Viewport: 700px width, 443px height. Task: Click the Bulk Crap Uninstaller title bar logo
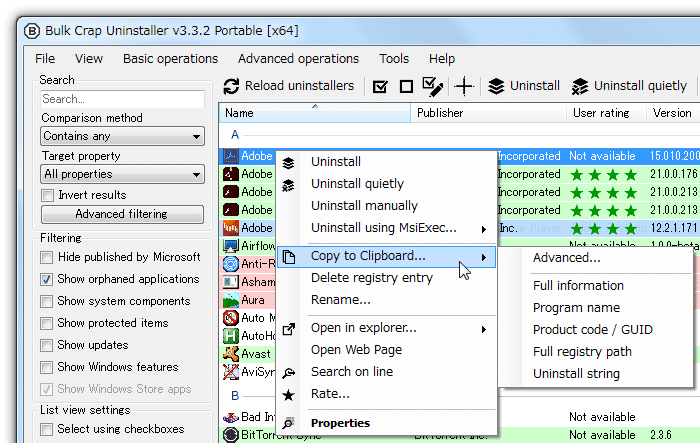[32, 31]
